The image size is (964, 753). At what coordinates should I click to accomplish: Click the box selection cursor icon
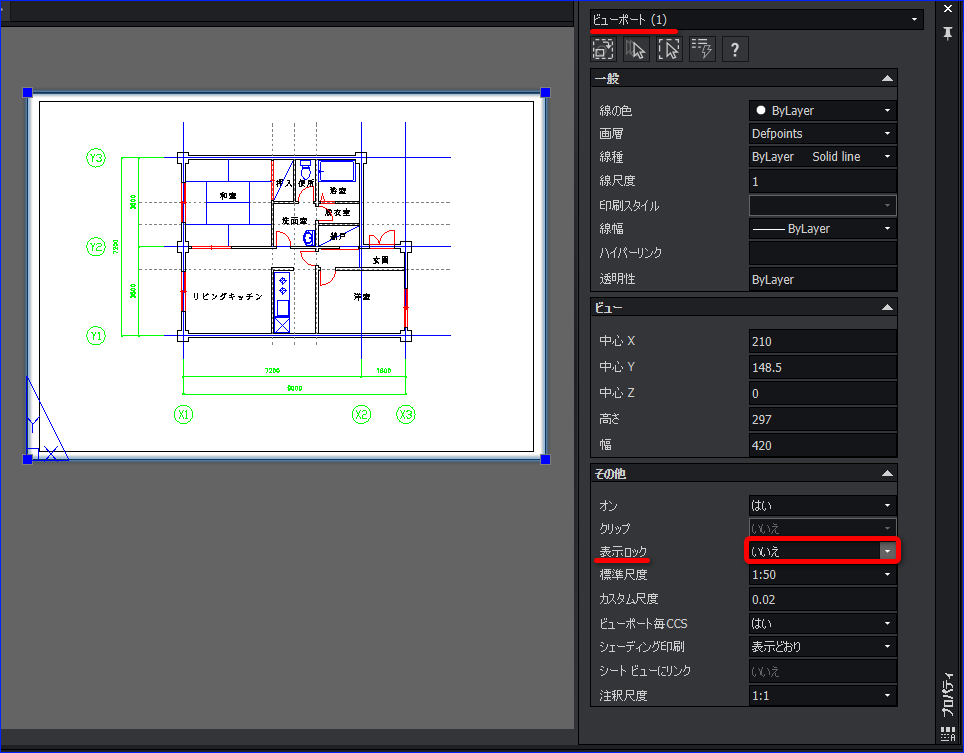[669, 49]
